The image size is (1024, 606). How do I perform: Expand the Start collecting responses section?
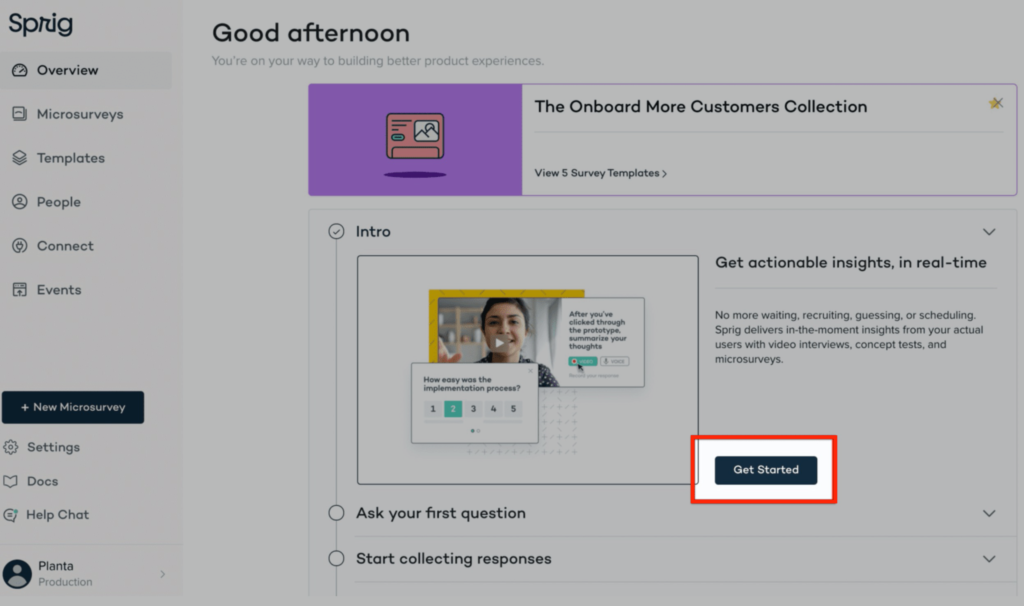pos(988,559)
